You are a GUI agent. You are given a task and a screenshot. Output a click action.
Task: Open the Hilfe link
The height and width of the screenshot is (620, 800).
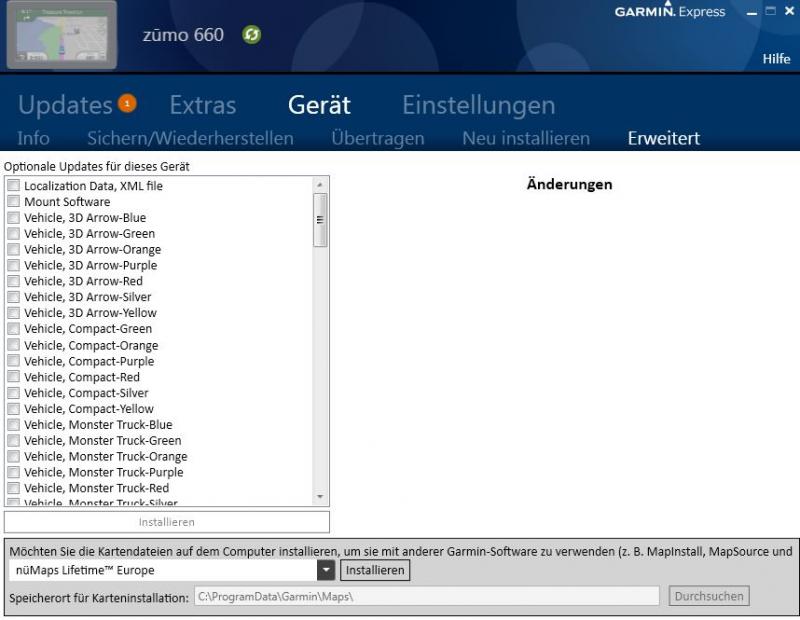(776, 59)
